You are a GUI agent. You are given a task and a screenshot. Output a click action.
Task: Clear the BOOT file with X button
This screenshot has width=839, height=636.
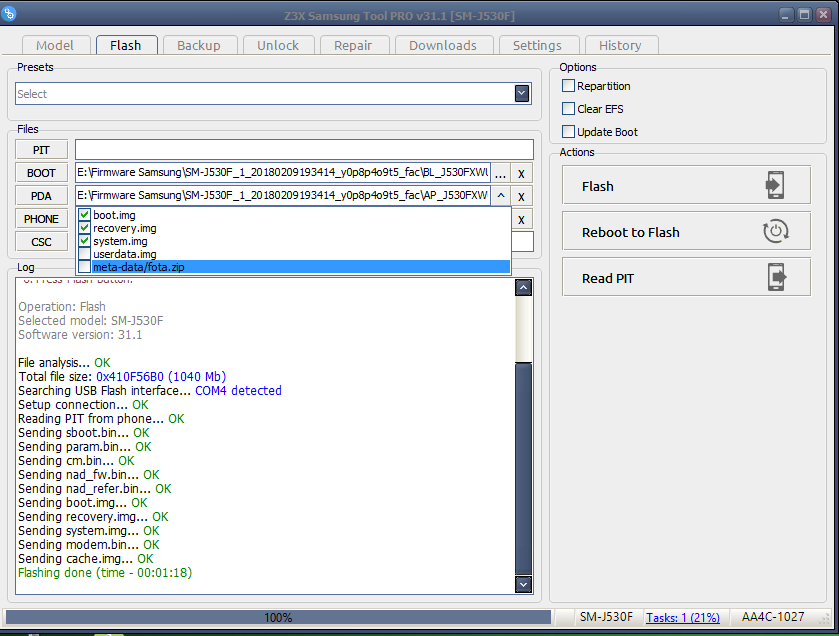pyautogui.click(x=521, y=174)
